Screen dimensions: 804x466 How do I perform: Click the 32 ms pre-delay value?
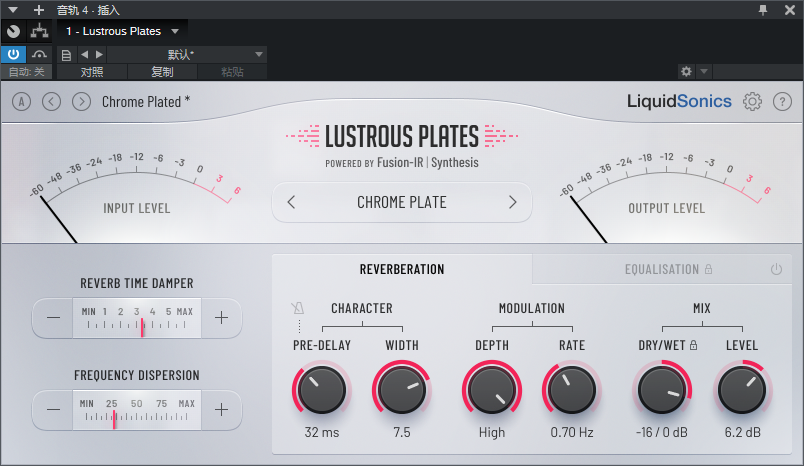tap(321, 432)
